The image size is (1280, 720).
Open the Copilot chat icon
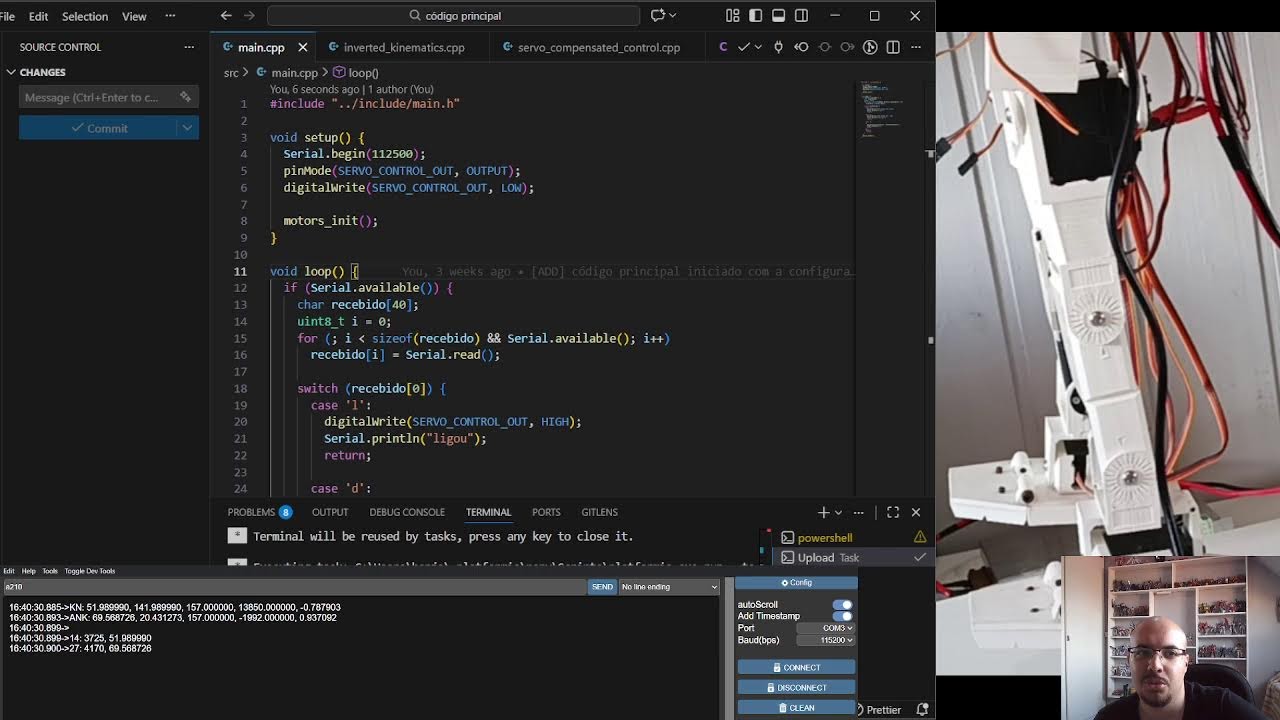[x=657, y=15]
